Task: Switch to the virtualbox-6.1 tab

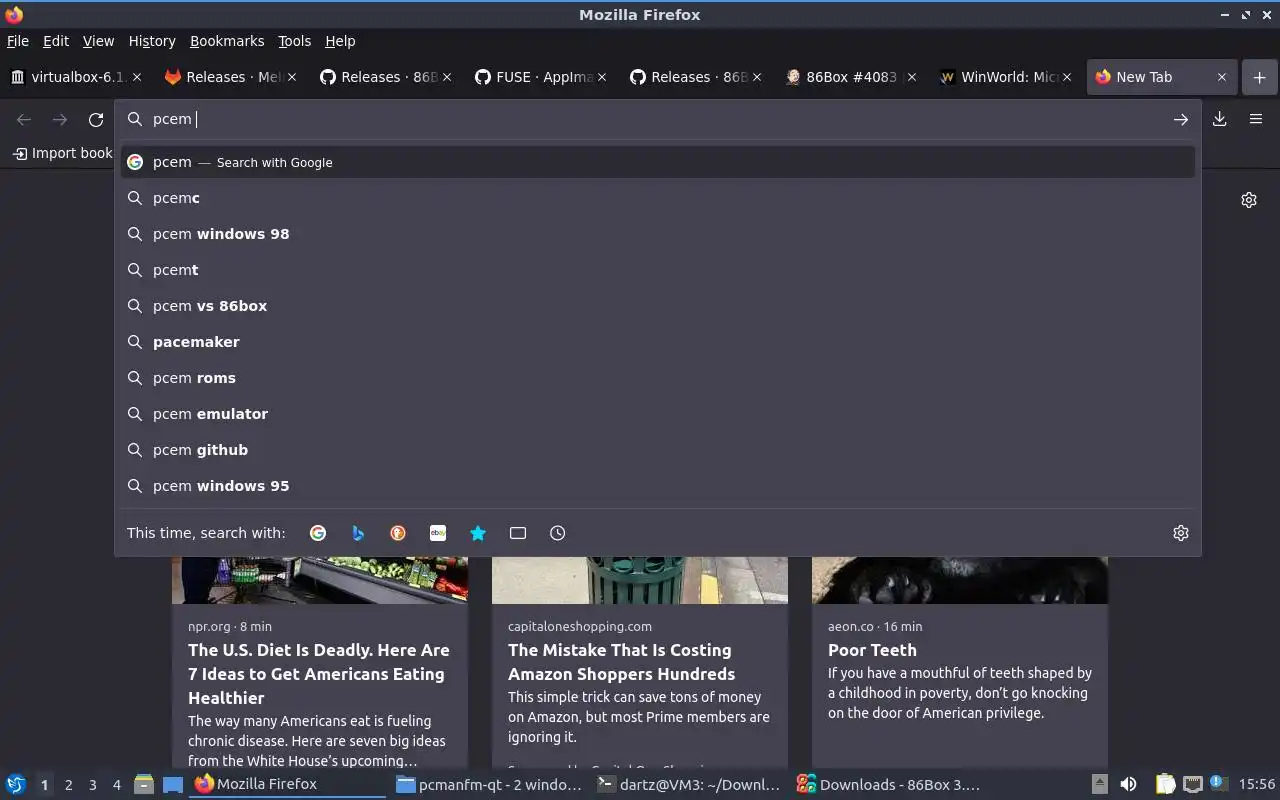Action: point(76,77)
